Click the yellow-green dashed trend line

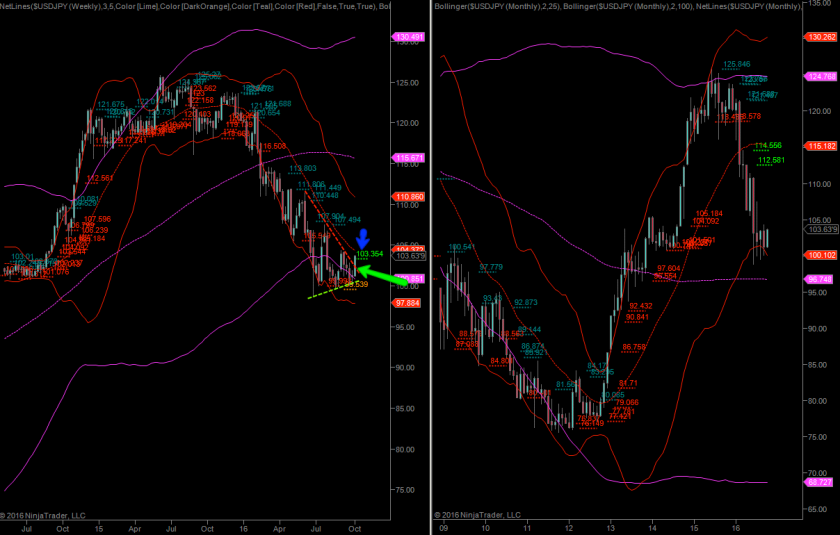331,291
